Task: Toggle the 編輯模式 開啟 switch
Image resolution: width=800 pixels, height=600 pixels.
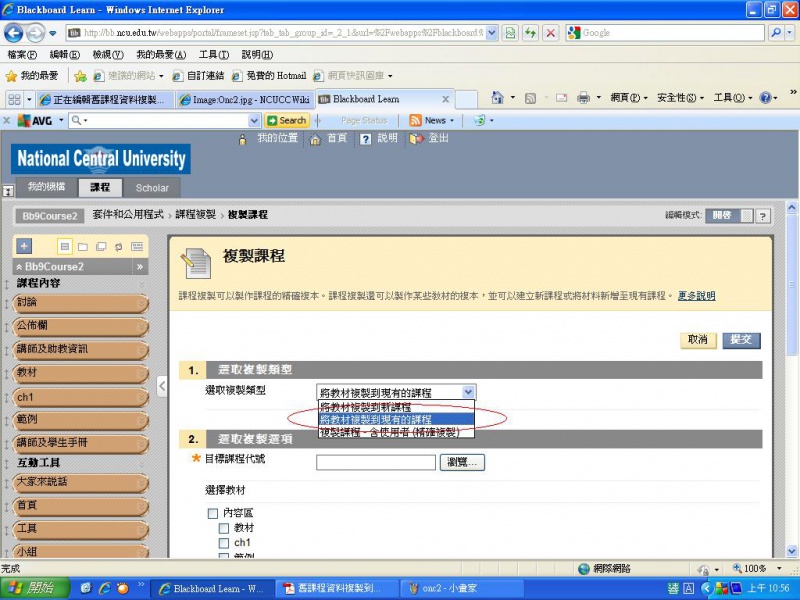Action: click(720, 215)
